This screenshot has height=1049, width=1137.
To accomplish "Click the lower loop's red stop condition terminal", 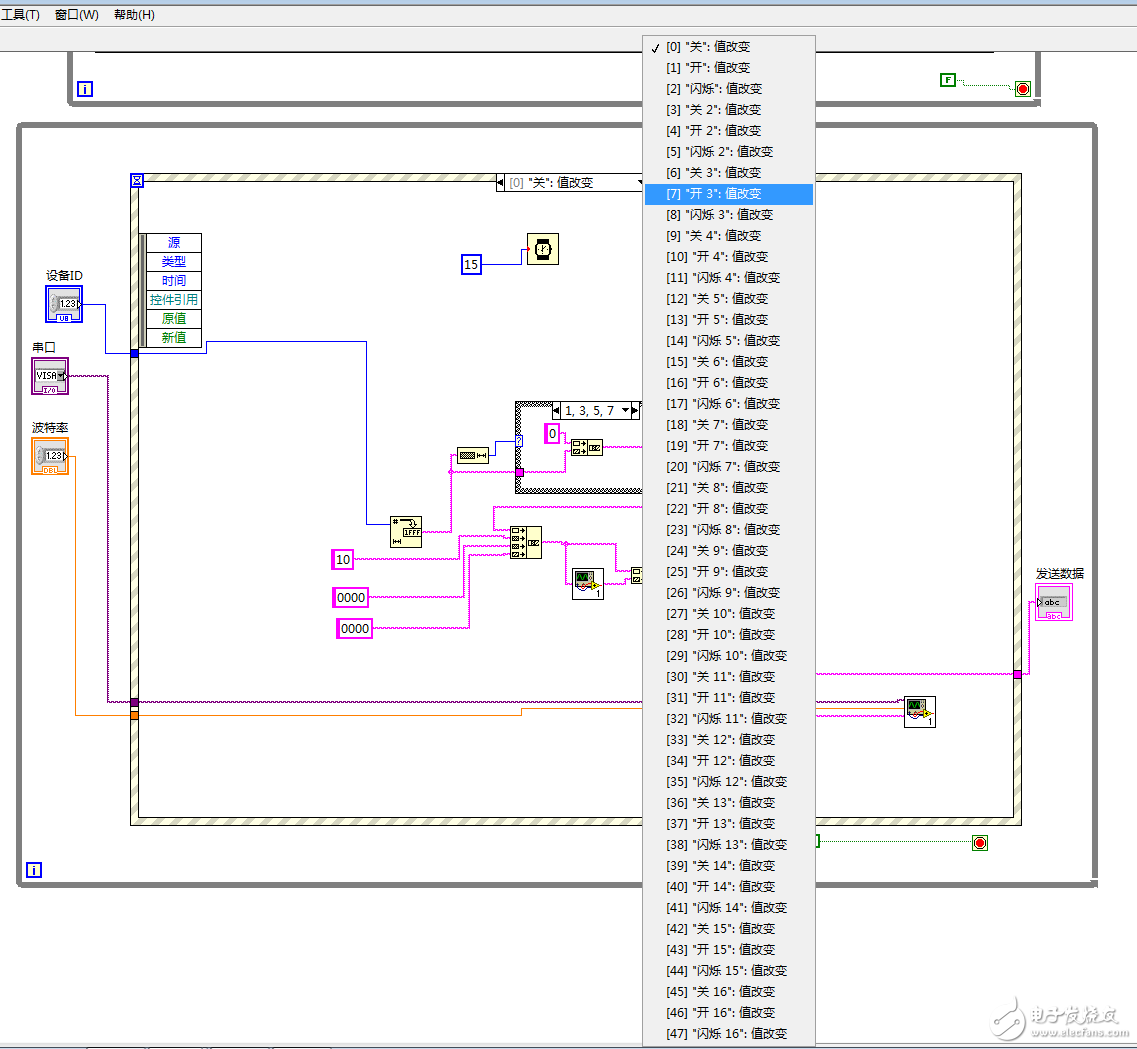I will (x=979, y=843).
